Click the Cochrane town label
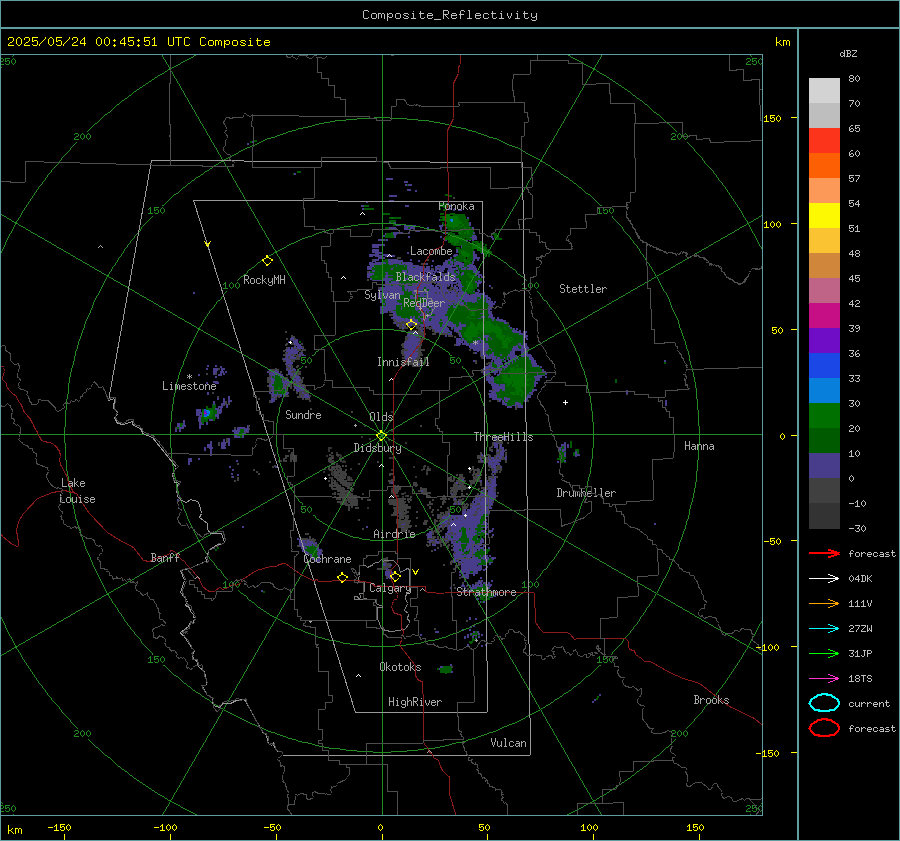This screenshot has width=900, height=841. pos(327,559)
